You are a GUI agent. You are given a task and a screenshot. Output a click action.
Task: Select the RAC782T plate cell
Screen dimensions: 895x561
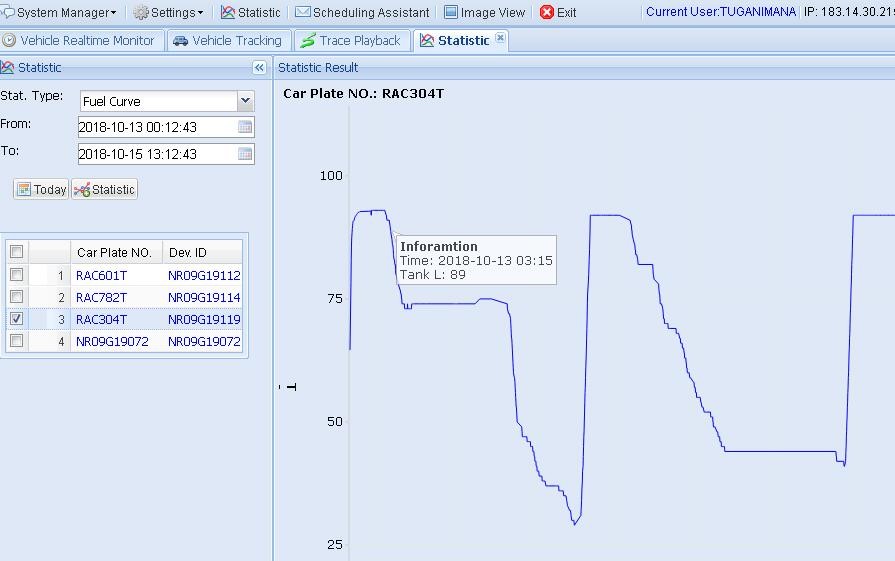click(102, 297)
